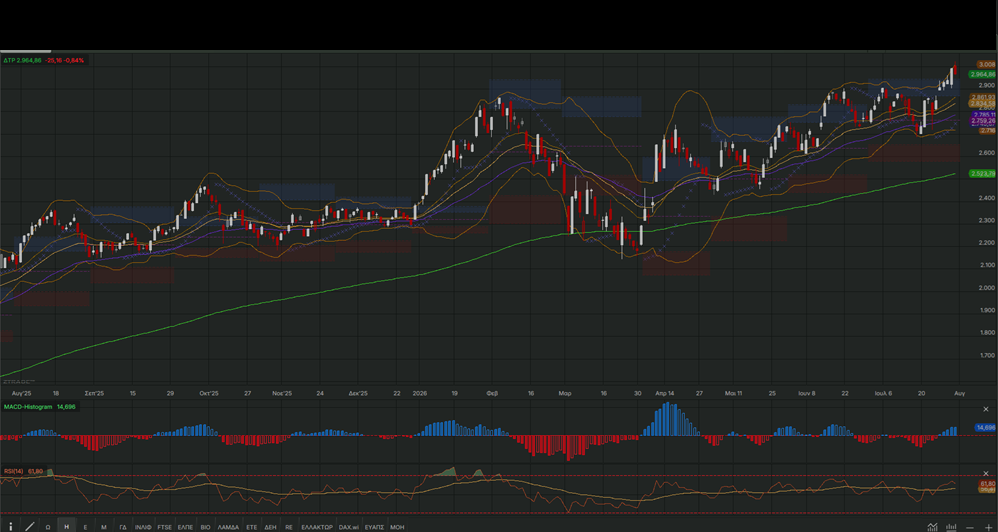Click the 3.008 orange price tag
998x532 pixels.
pos(987,64)
